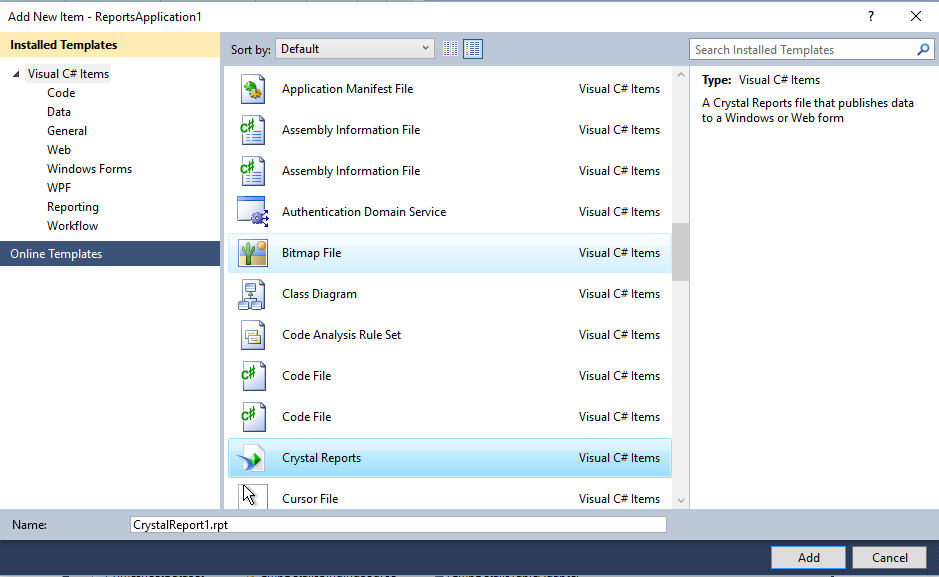This screenshot has width=939, height=577.
Task: Select the Bitmap File template
Action: pos(450,253)
